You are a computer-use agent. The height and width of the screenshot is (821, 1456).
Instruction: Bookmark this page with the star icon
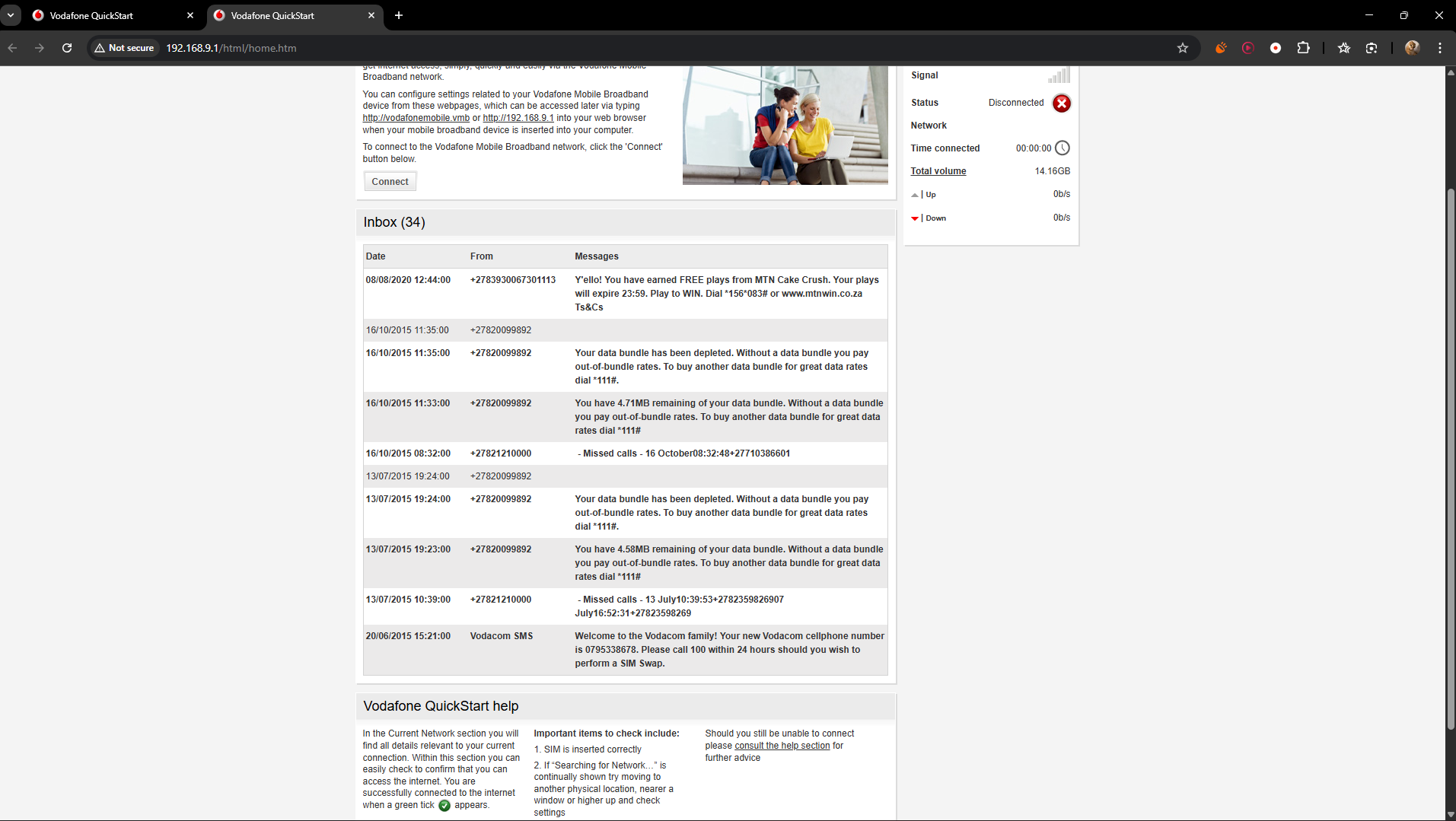point(1182,48)
